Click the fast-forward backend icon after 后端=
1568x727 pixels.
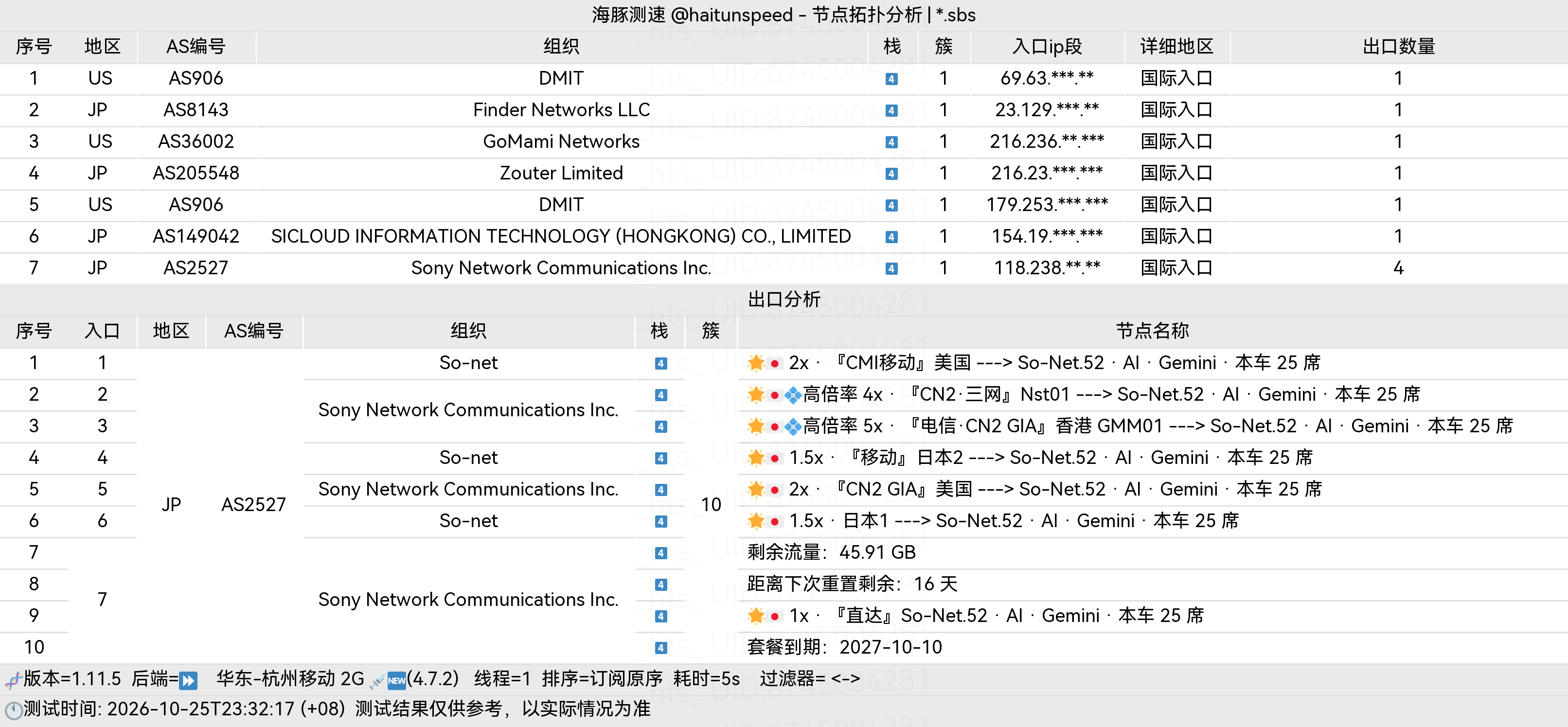pyautogui.click(x=189, y=679)
